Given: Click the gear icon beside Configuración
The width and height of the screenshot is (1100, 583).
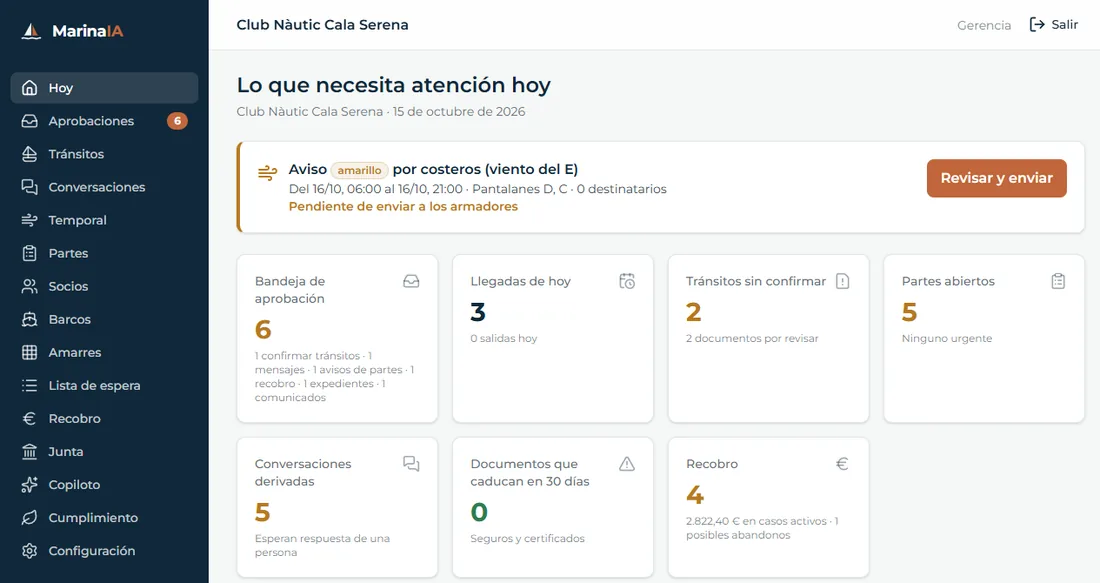Looking at the screenshot, I should coord(29,550).
